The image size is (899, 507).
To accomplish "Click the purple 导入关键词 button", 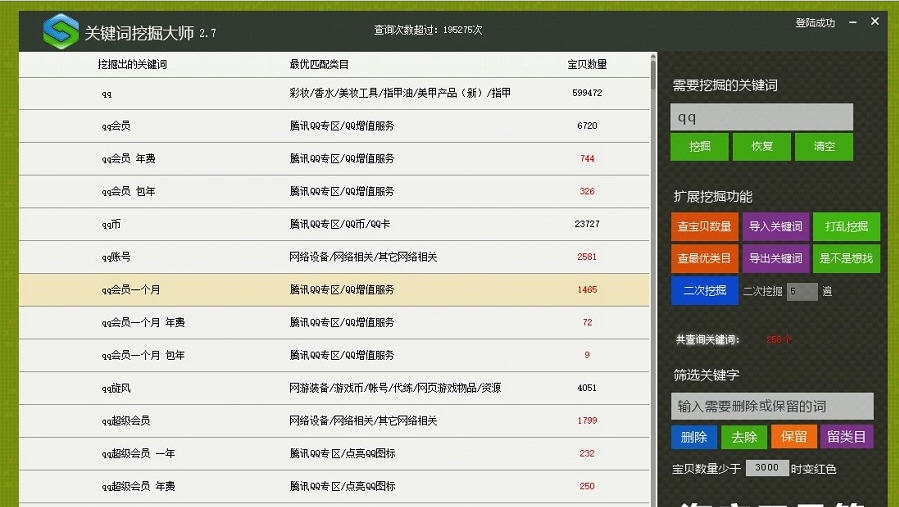I will 776,227.
